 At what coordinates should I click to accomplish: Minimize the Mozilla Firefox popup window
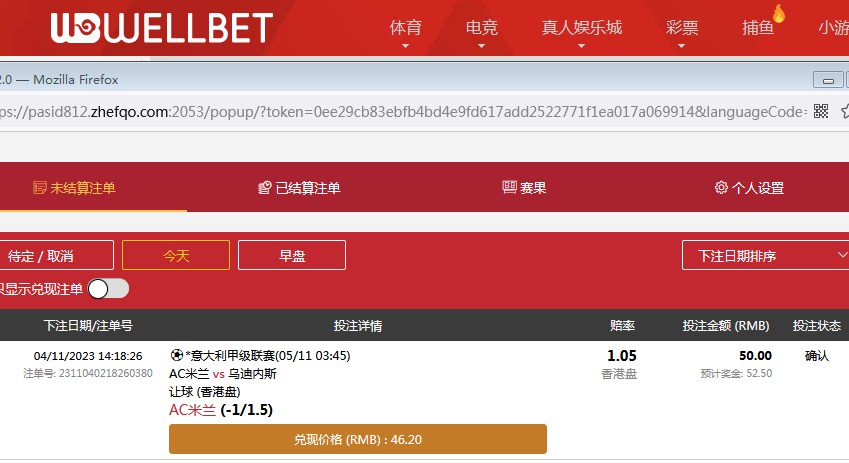(828, 80)
